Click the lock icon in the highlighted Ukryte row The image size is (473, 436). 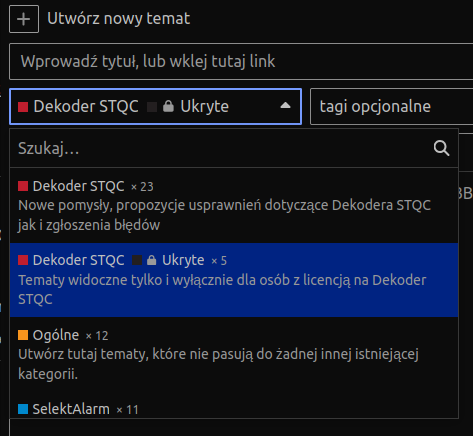pyautogui.click(x=151, y=260)
